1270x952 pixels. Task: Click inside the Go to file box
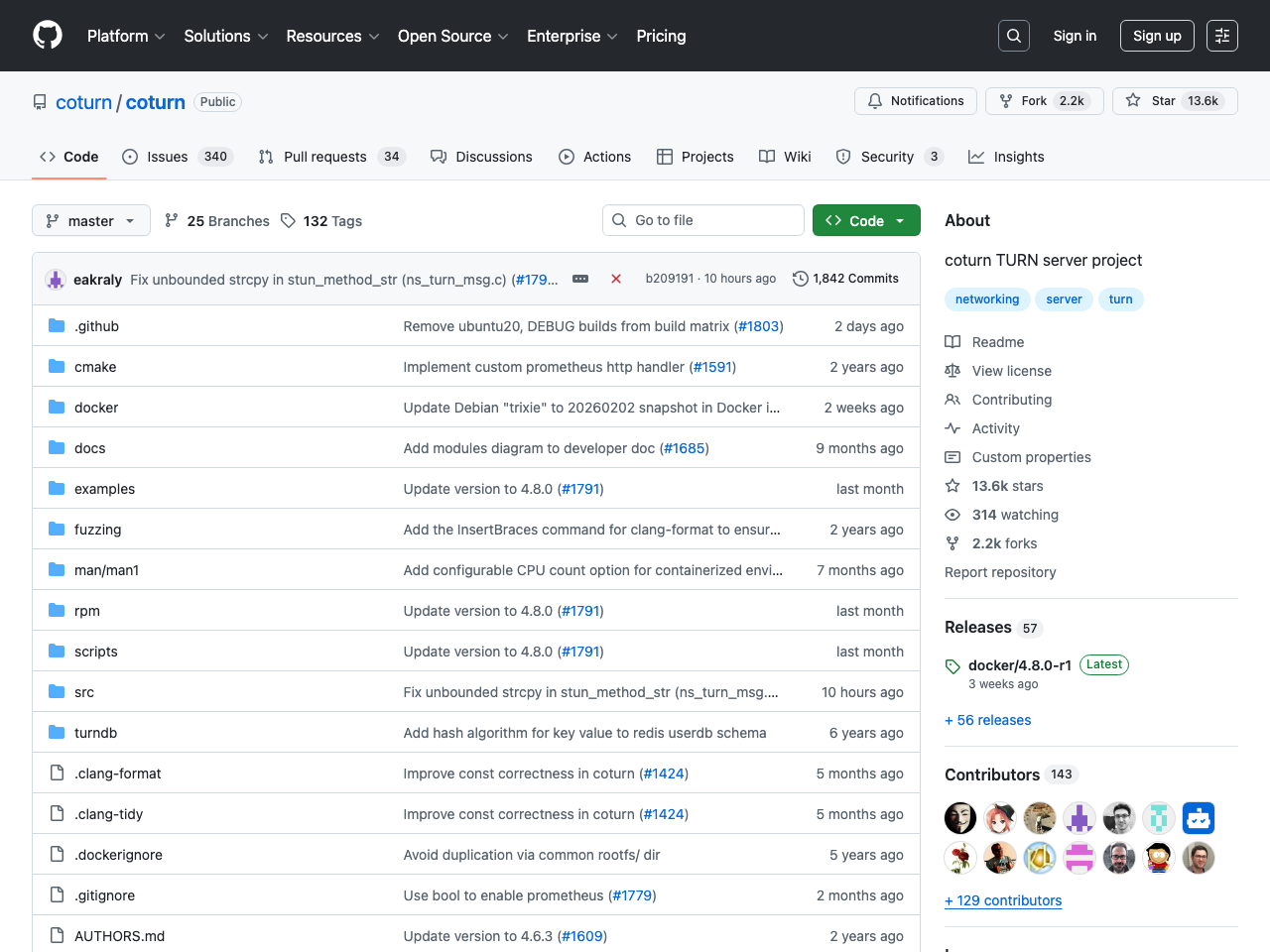(703, 220)
